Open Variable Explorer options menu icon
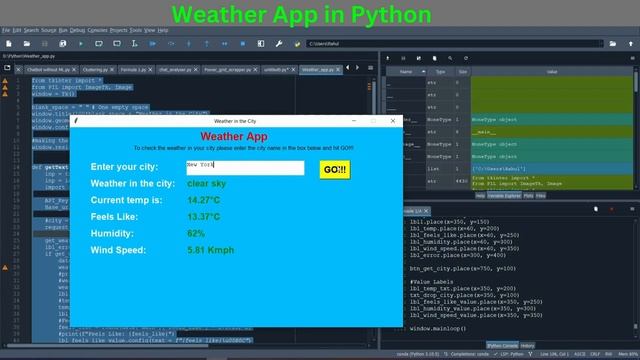 point(632,58)
